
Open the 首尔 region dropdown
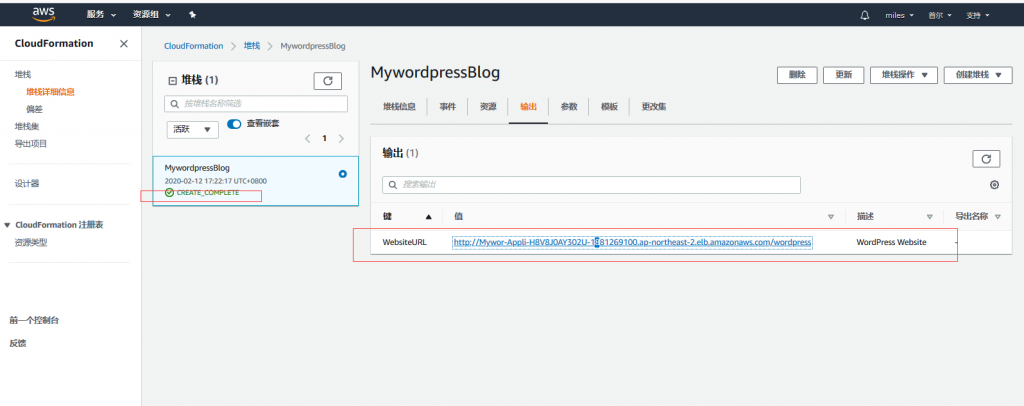point(940,15)
